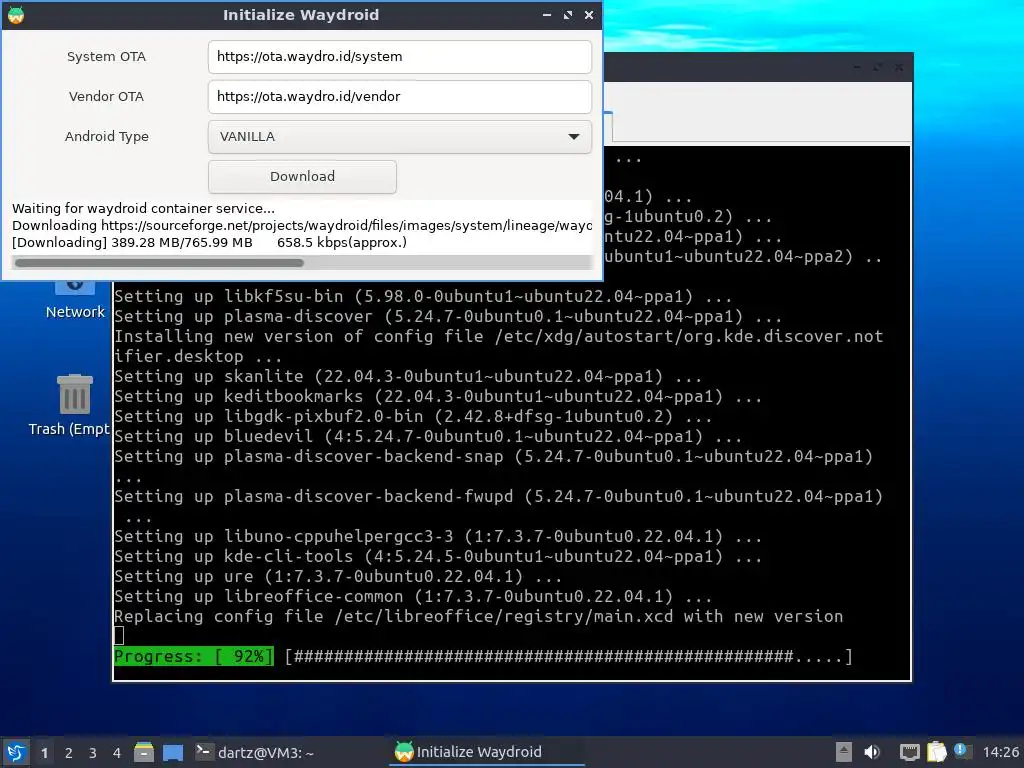This screenshot has width=1024, height=768.
Task: Click the 'Setting up libreoffice-common' terminal line
Action: point(413,596)
